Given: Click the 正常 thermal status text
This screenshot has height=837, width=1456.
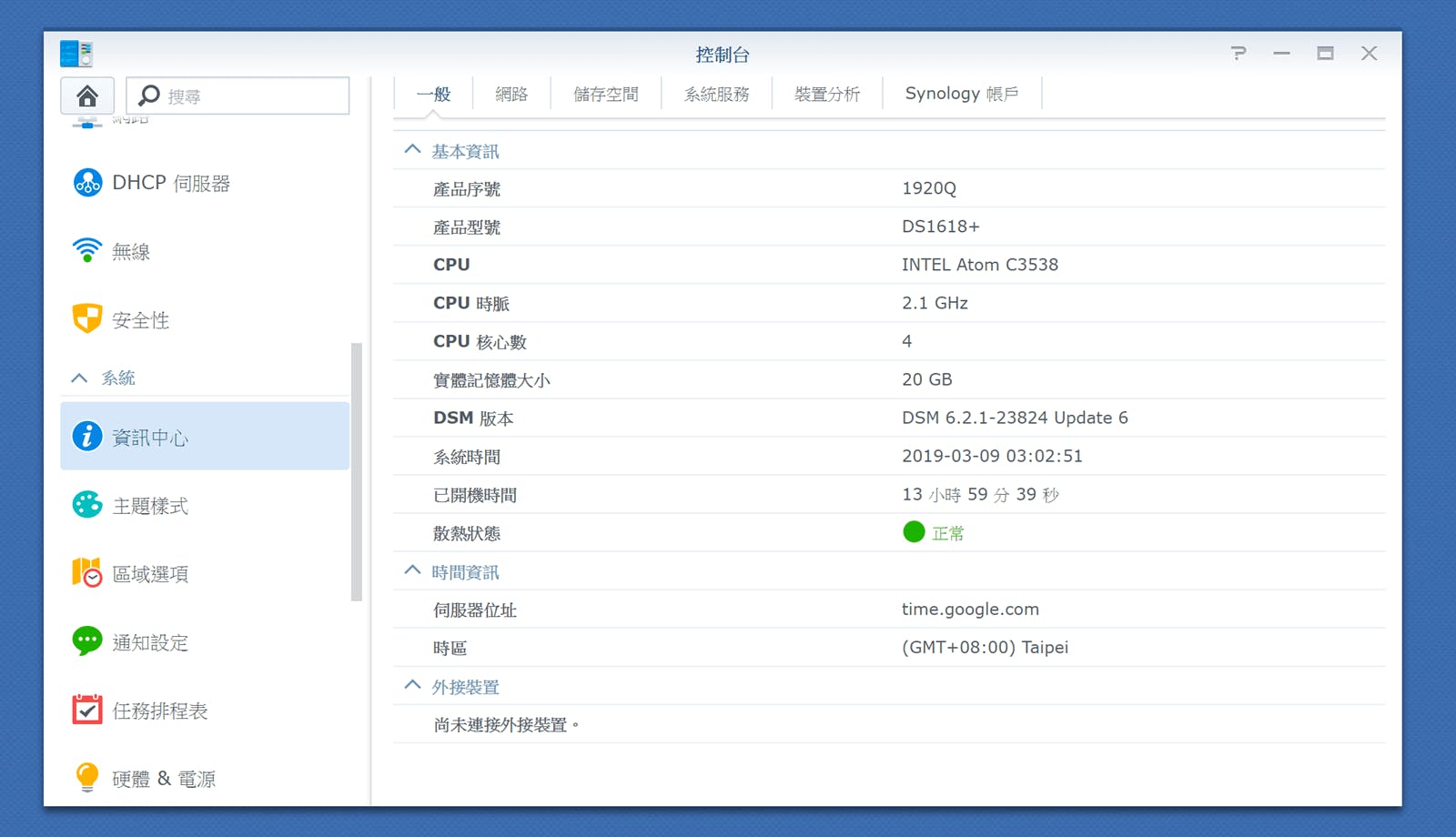Looking at the screenshot, I should pyautogui.click(x=947, y=533).
